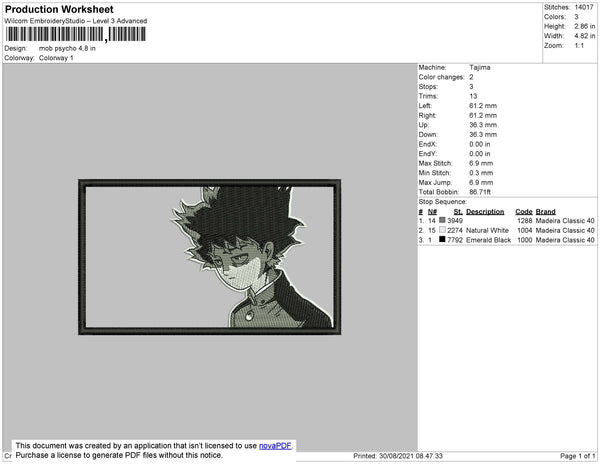Select the Min Stitch value 0.3 mm
The image size is (600, 464).
(x=481, y=173)
